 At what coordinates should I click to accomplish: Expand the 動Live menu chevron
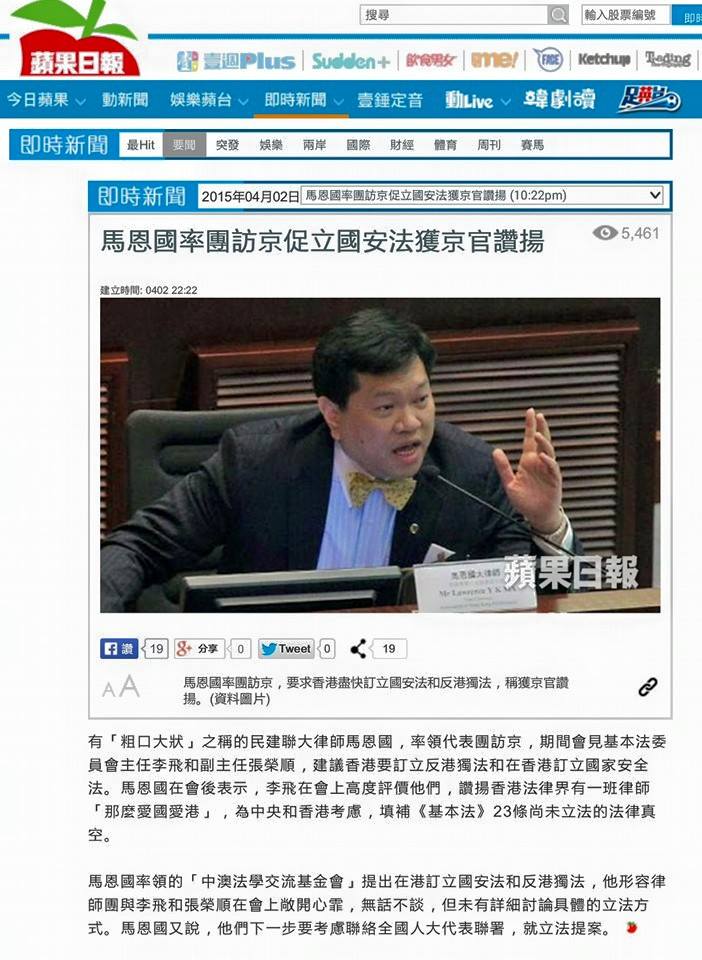coord(506,102)
